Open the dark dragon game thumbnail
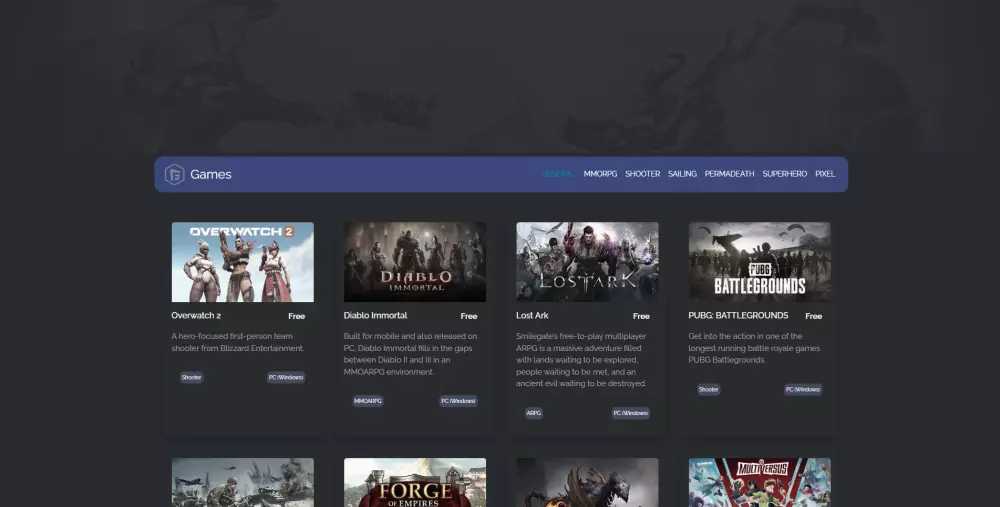 (587, 482)
